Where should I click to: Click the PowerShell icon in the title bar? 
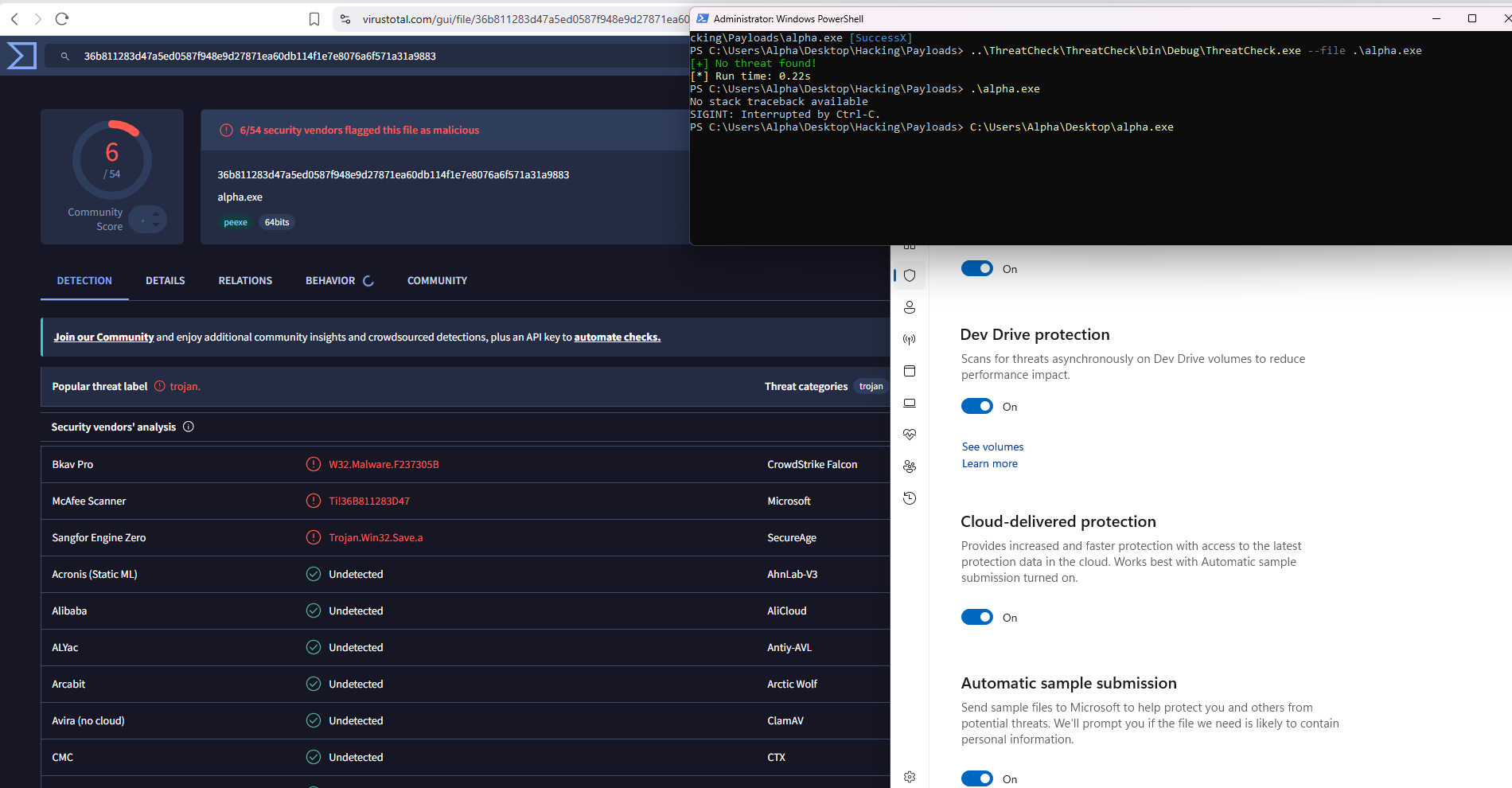[703, 18]
